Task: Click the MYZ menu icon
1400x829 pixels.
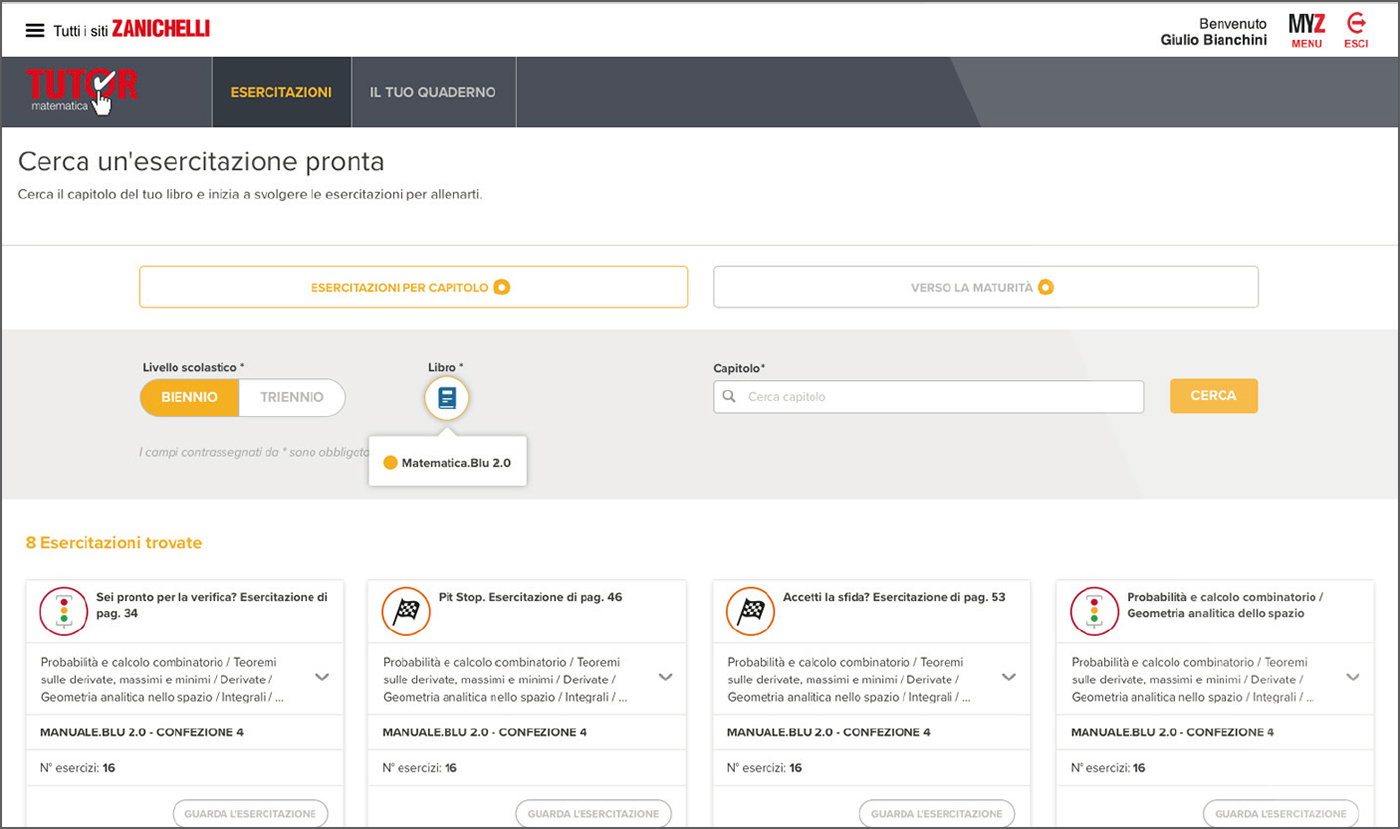Action: point(1306,30)
